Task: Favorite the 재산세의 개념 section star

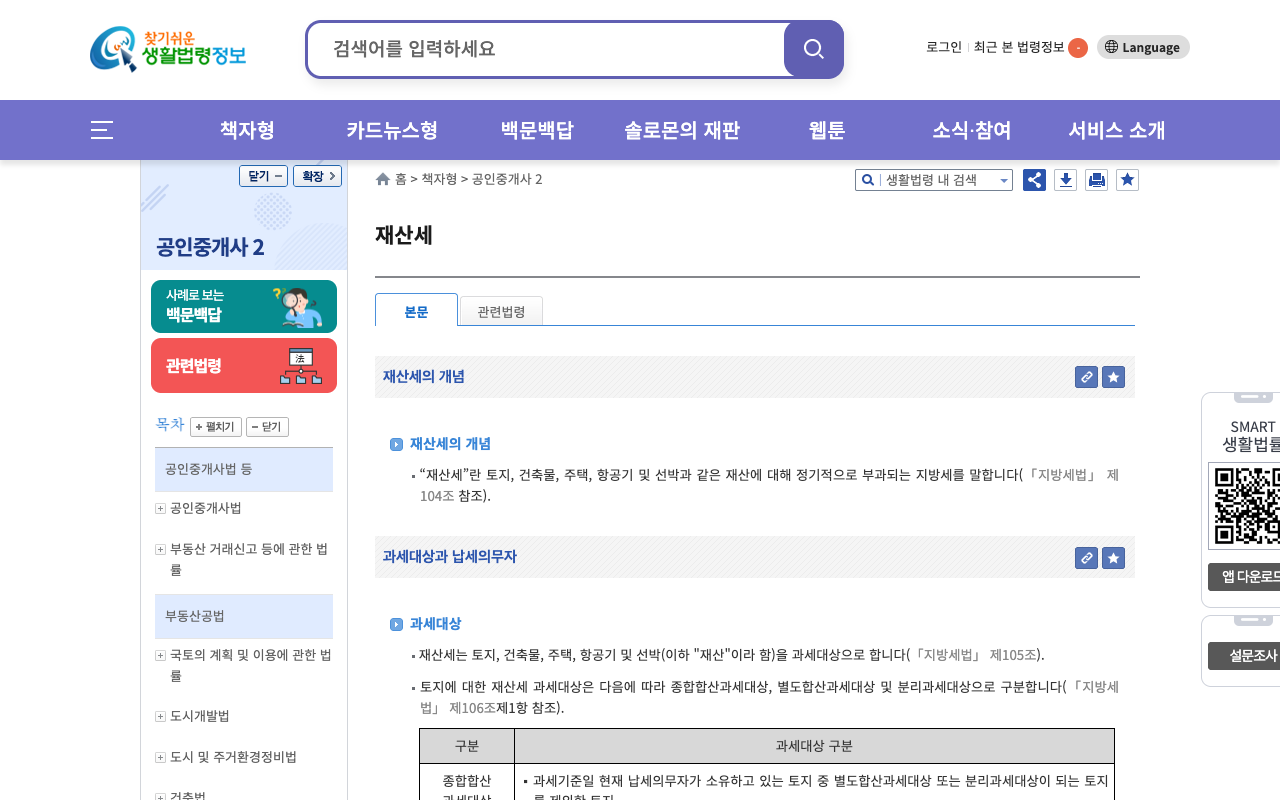Action: tap(1113, 377)
